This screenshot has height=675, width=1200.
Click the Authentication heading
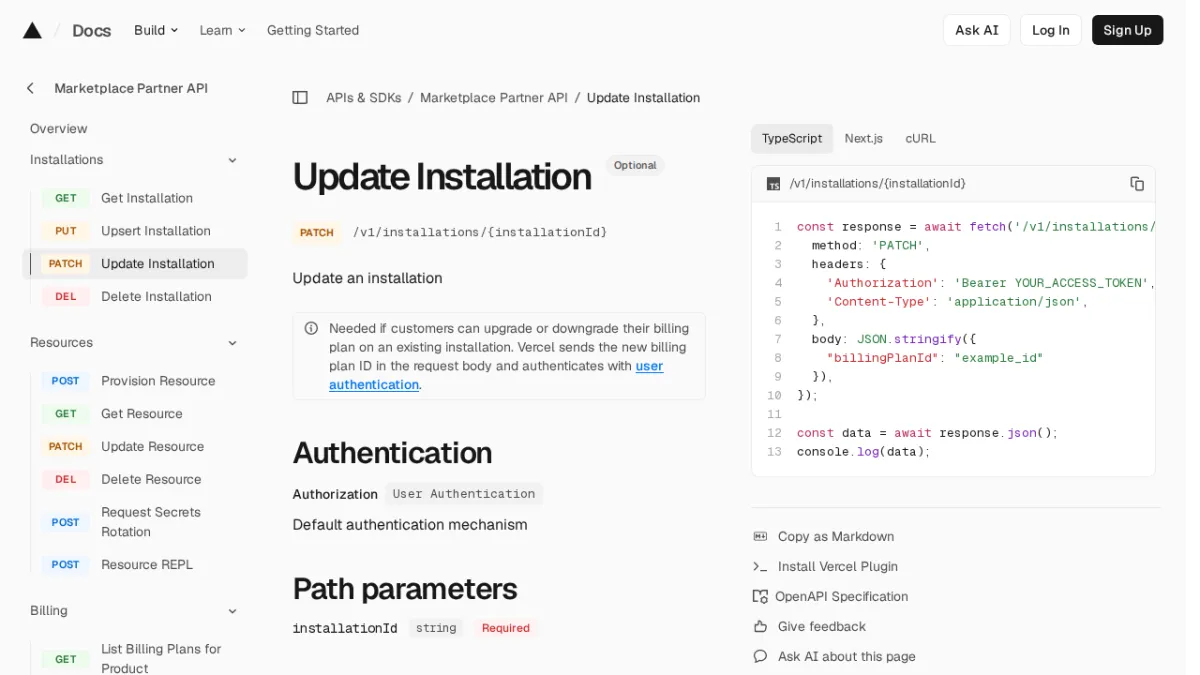392,453
